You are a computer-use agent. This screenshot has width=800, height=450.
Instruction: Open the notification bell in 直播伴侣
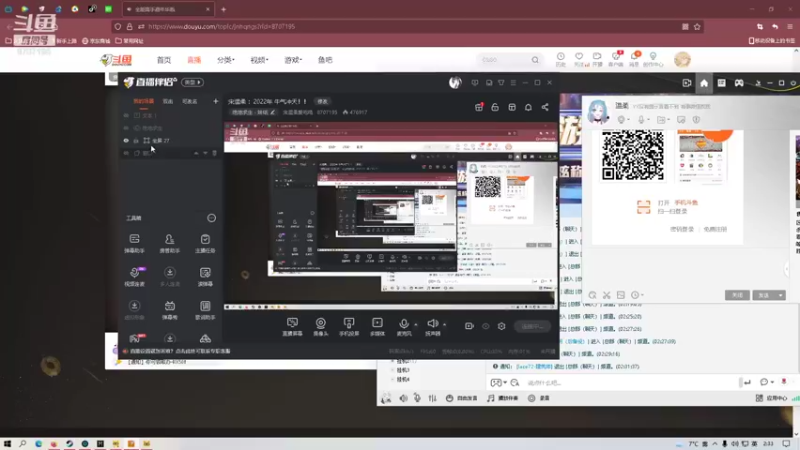[x=528, y=107]
